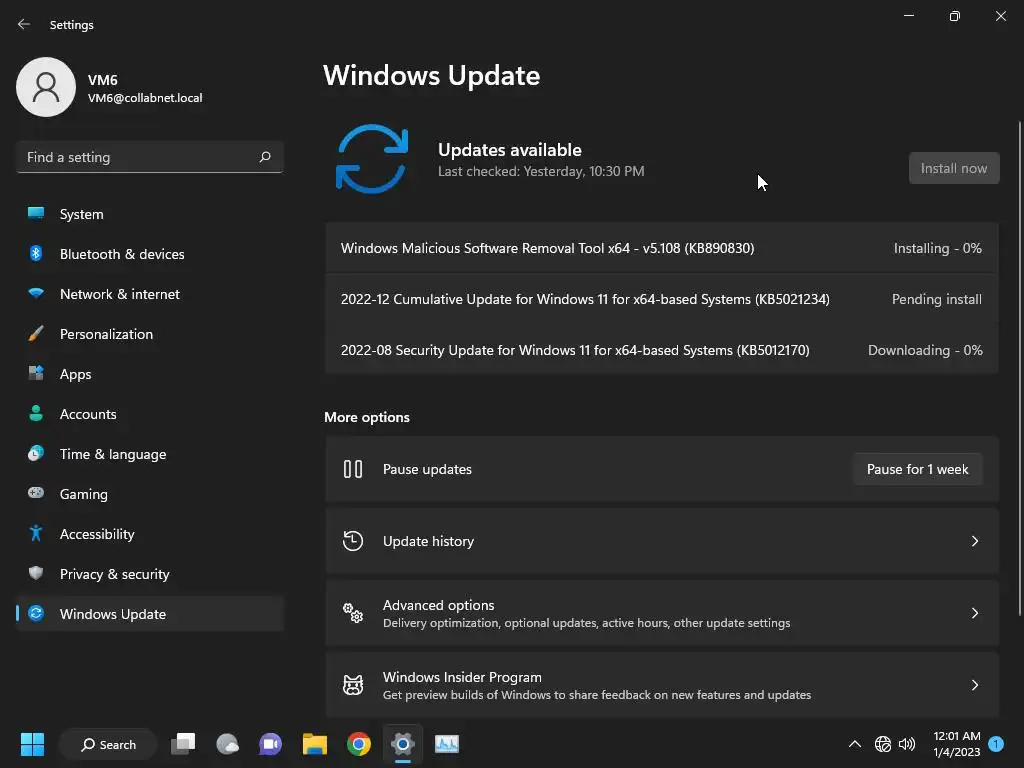Click the Personalization paintbrush icon
This screenshot has width=1024, height=768.
pyautogui.click(x=36, y=334)
